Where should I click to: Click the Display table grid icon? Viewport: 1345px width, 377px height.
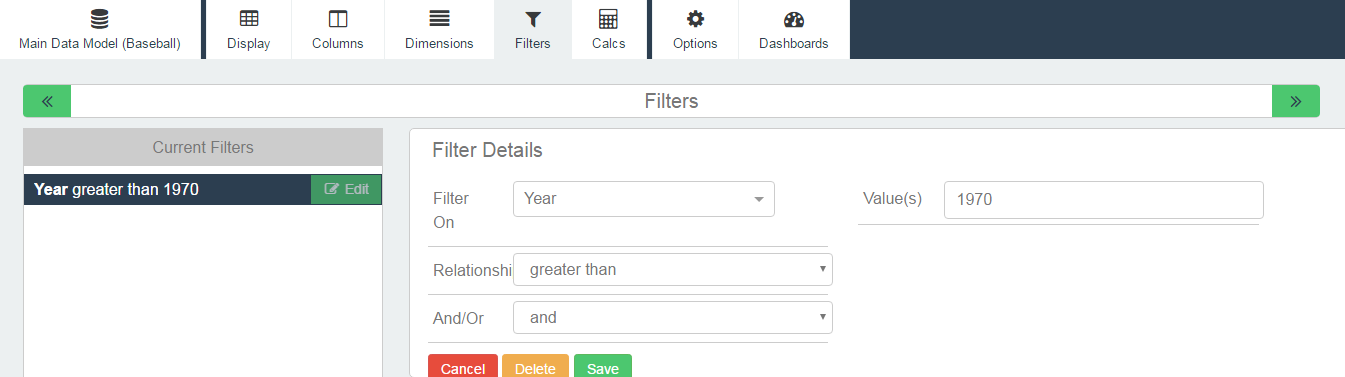pyautogui.click(x=248, y=19)
